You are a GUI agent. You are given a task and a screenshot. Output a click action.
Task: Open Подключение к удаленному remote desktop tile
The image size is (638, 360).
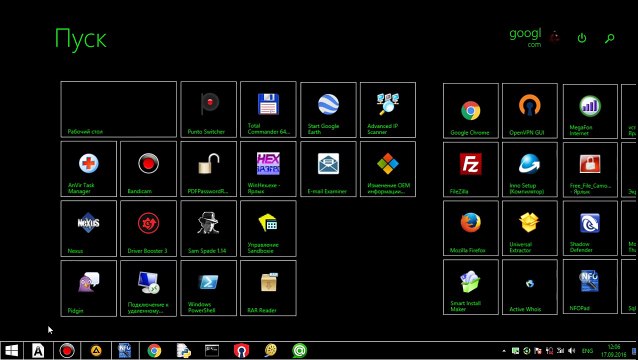(149, 288)
